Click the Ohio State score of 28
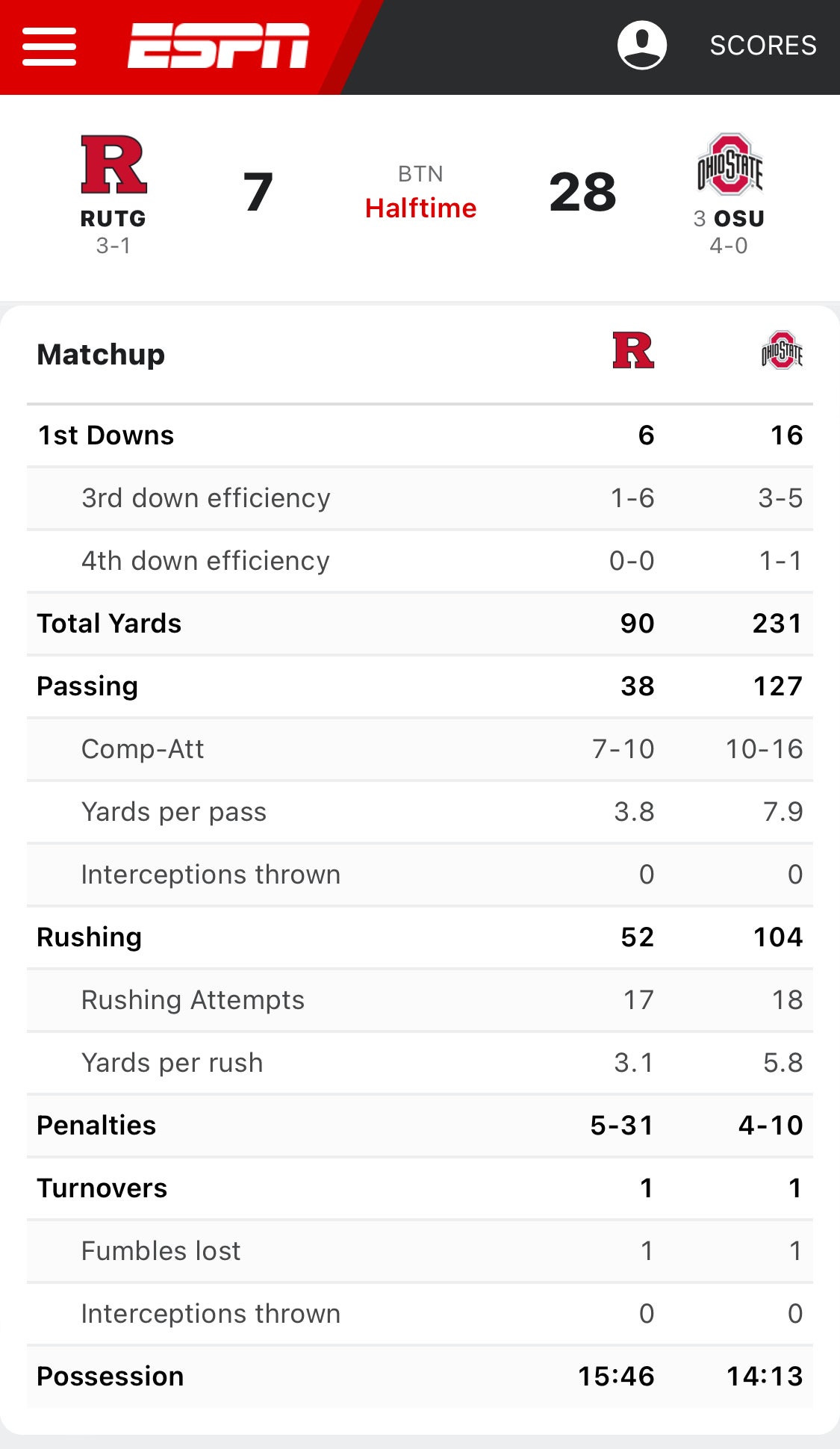This screenshot has height=1449, width=840. (583, 193)
